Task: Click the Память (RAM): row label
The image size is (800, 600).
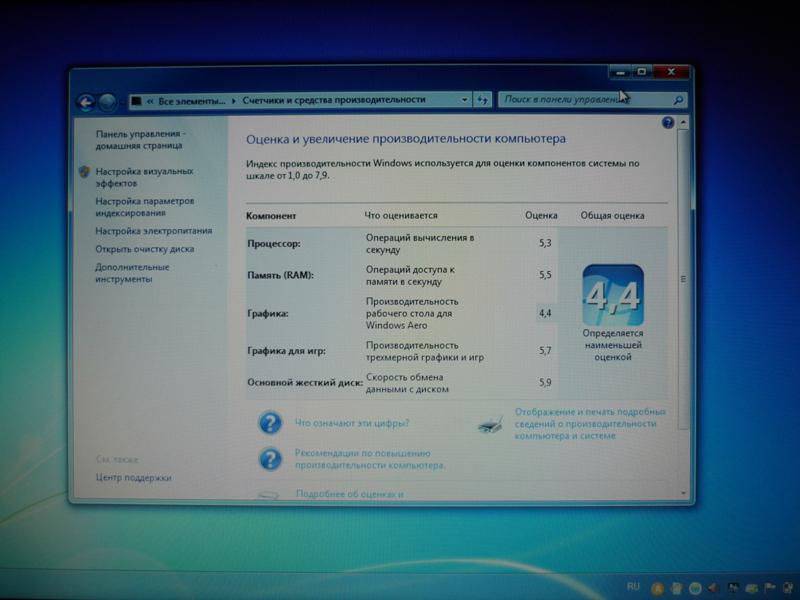Action: pyautogui.click(x=281, y=276)
